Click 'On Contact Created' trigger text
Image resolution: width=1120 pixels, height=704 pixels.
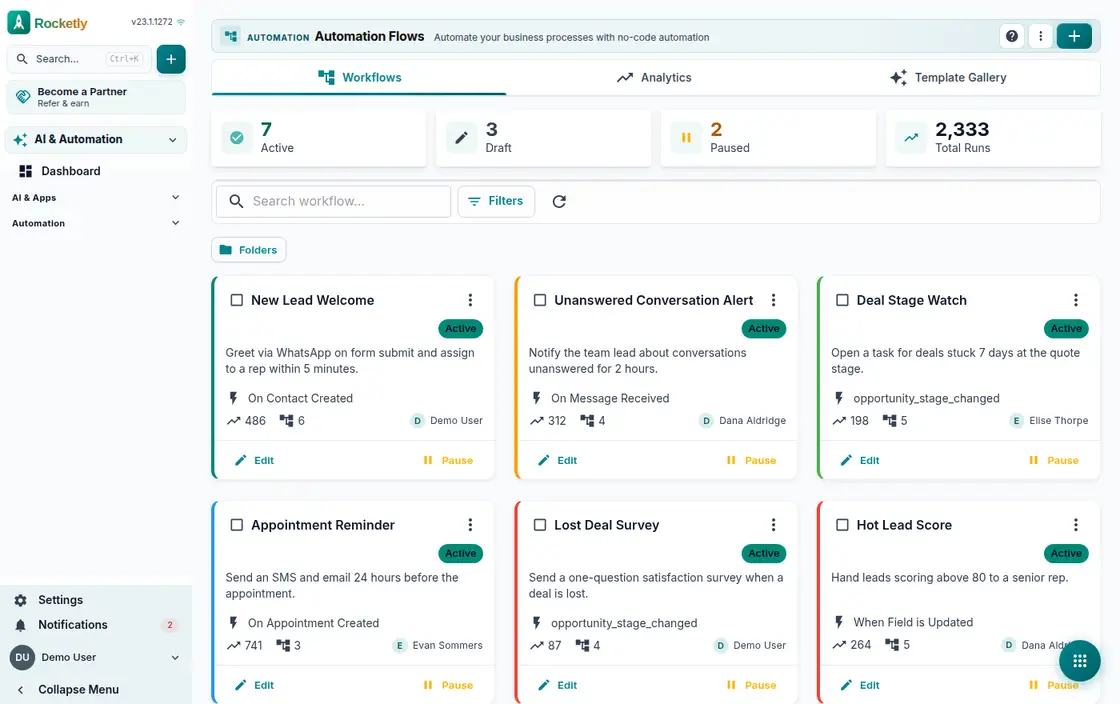(x=300, y=398)
